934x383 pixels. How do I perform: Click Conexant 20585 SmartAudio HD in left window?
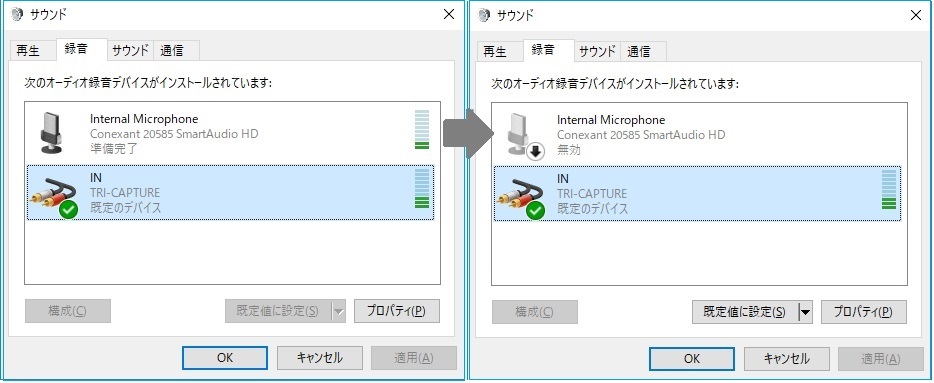click(175, 134)
